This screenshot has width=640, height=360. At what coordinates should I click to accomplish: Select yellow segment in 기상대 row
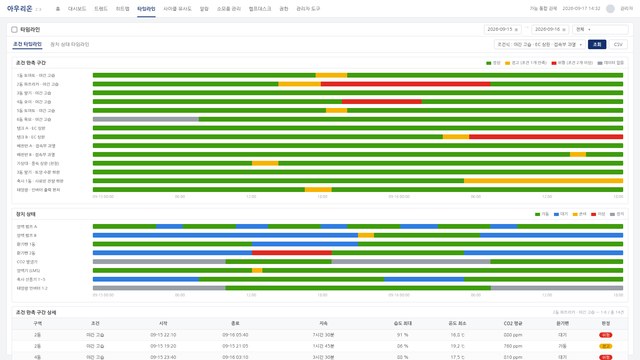[x=265, y=163]
